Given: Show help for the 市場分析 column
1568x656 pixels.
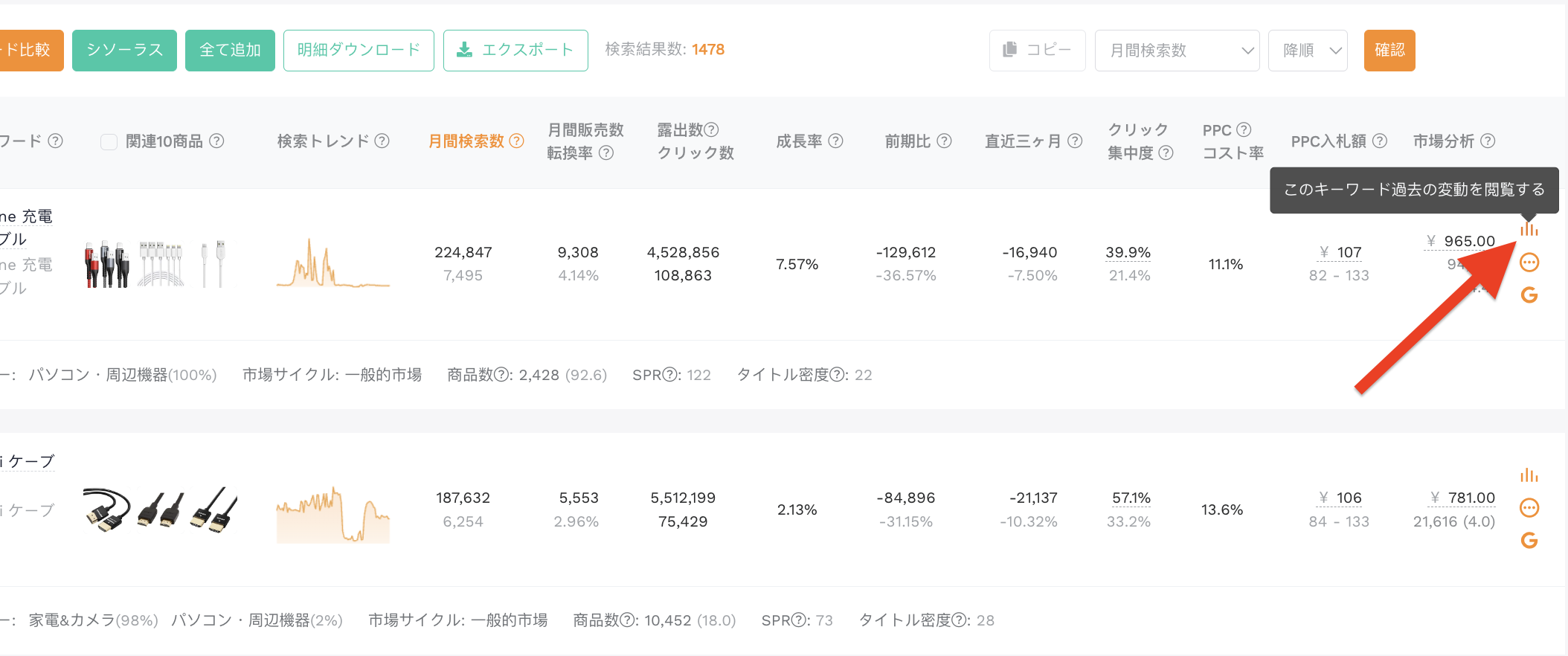Looking at the screenshot, I should click(x=1488, y=141).
